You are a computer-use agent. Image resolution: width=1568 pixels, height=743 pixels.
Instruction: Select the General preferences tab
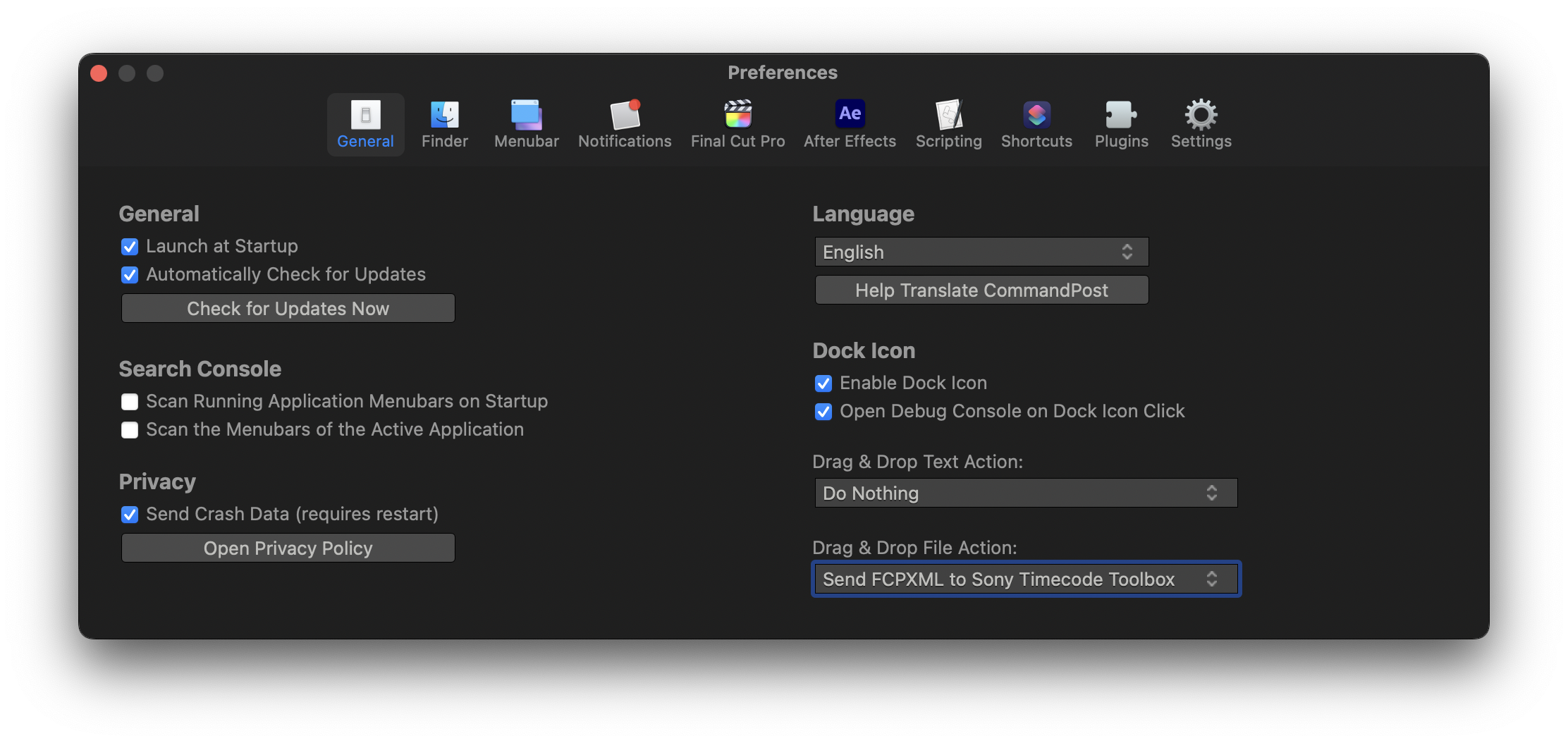click(x=365, y=124)
